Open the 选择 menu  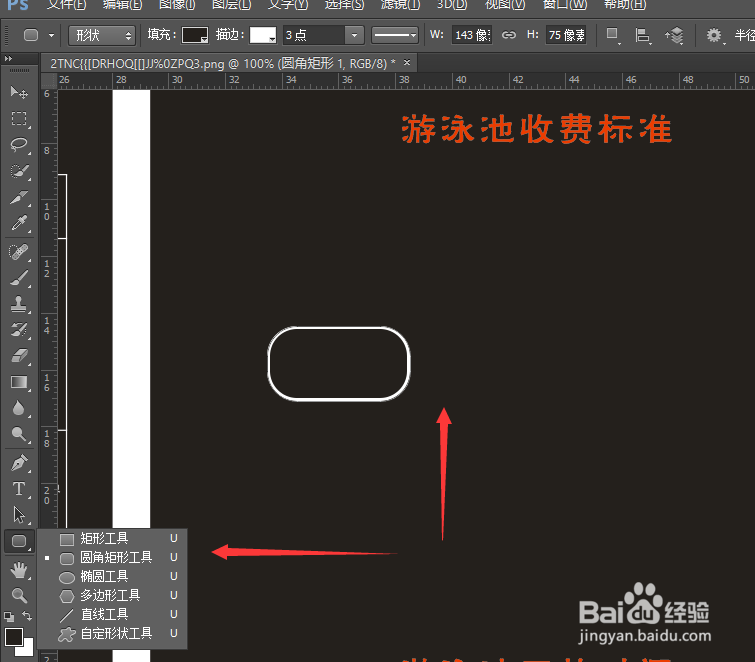[344, 5]
